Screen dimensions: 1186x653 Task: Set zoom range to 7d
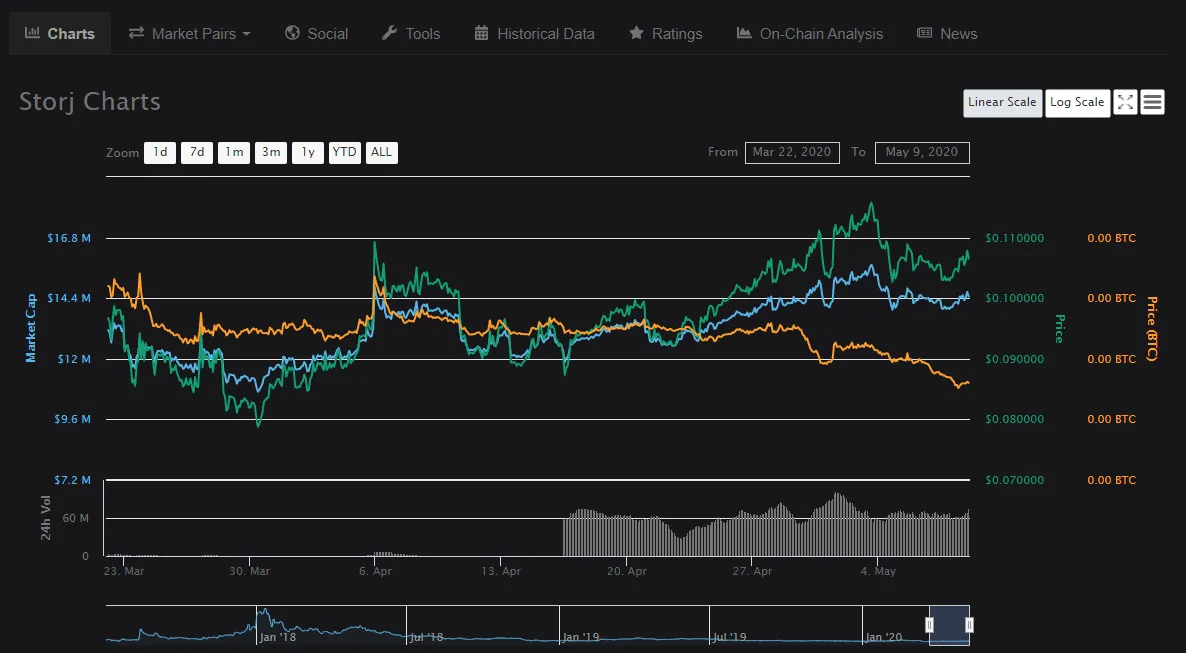(x=197, y=152)
